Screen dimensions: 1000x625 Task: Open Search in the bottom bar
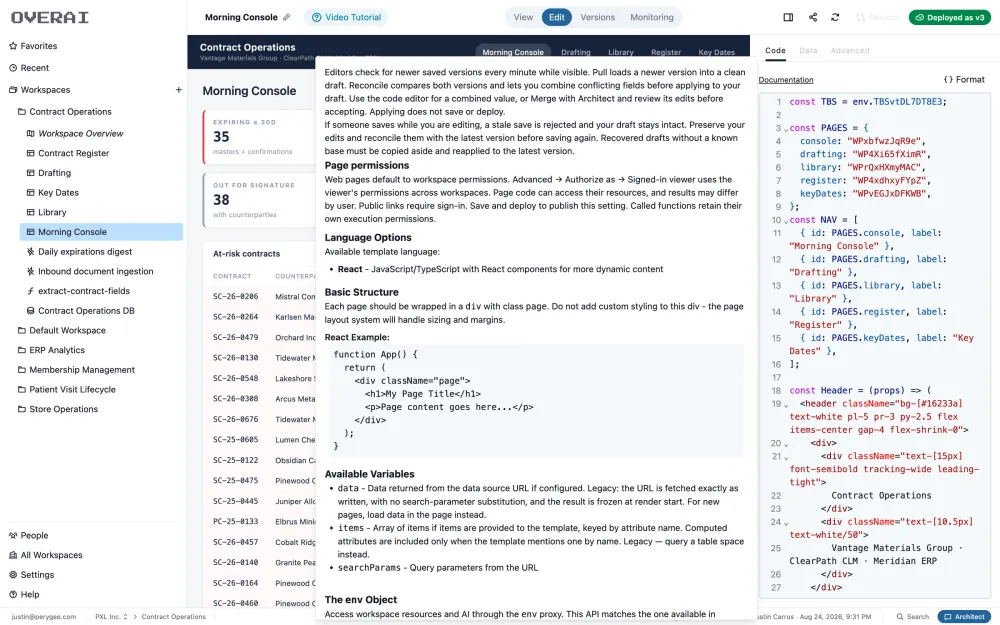pyautogui.click(x=913, y=617)
